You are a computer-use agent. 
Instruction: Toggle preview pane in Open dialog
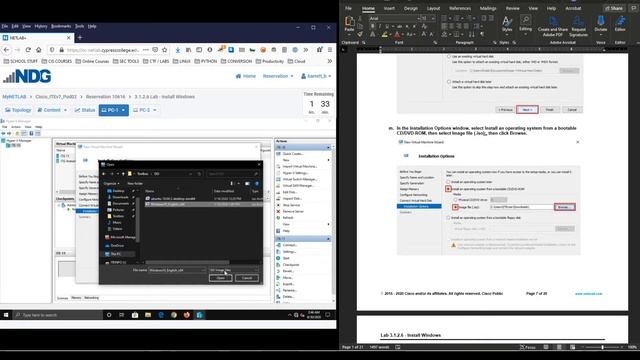247,184
